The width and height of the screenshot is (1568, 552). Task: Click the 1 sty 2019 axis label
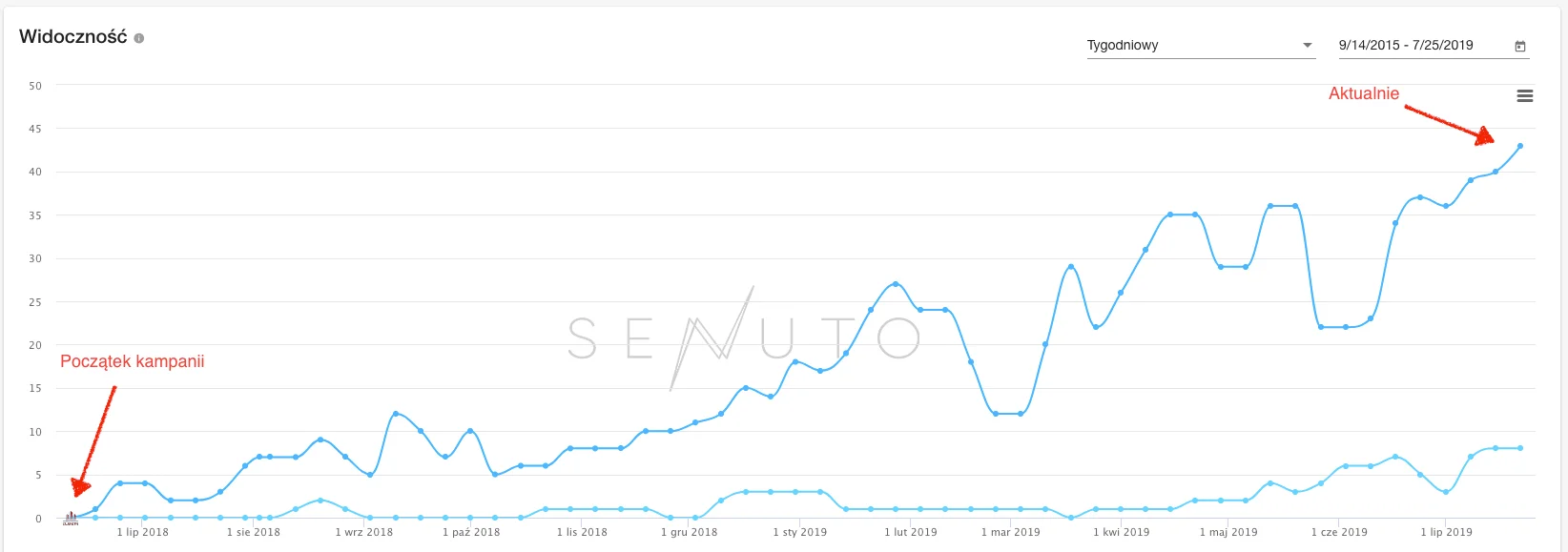point(799,532)
